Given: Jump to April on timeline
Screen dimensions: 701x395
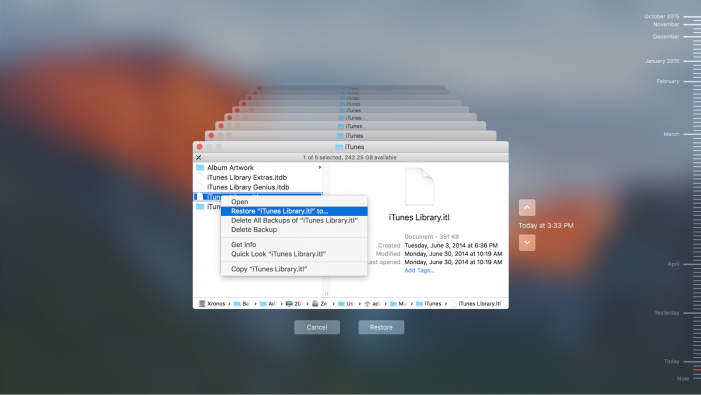Looking at the screenshot, I should click(674, 264).
